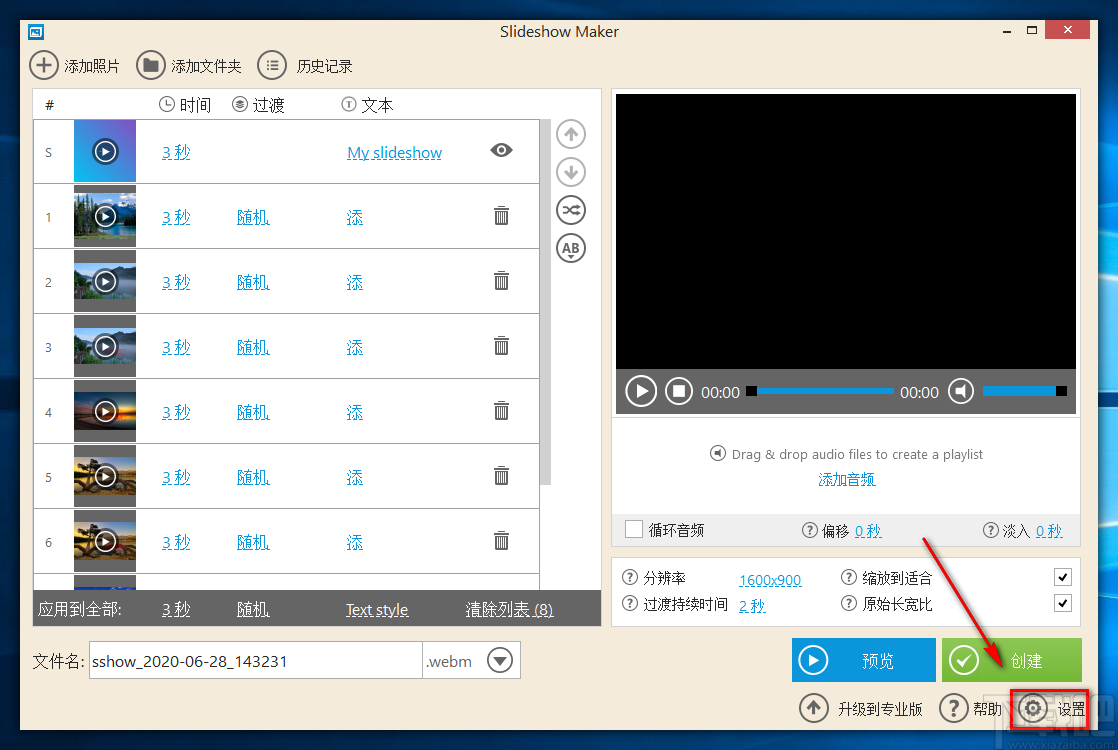Click the blue Preview button
Viewport: 1118px width, 750px height.
click(863, 660)
